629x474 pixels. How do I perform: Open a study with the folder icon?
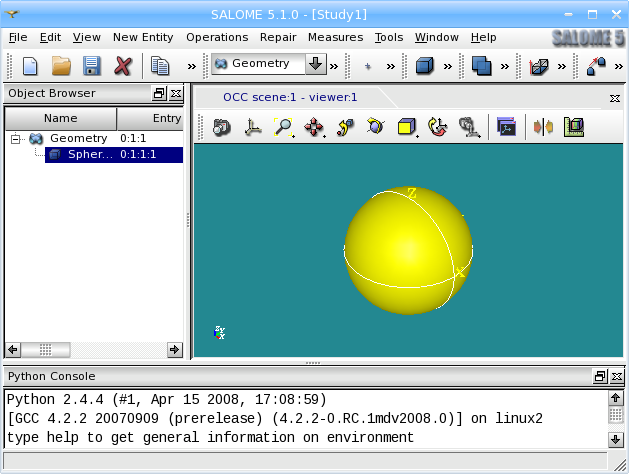(x=61, y=66)
